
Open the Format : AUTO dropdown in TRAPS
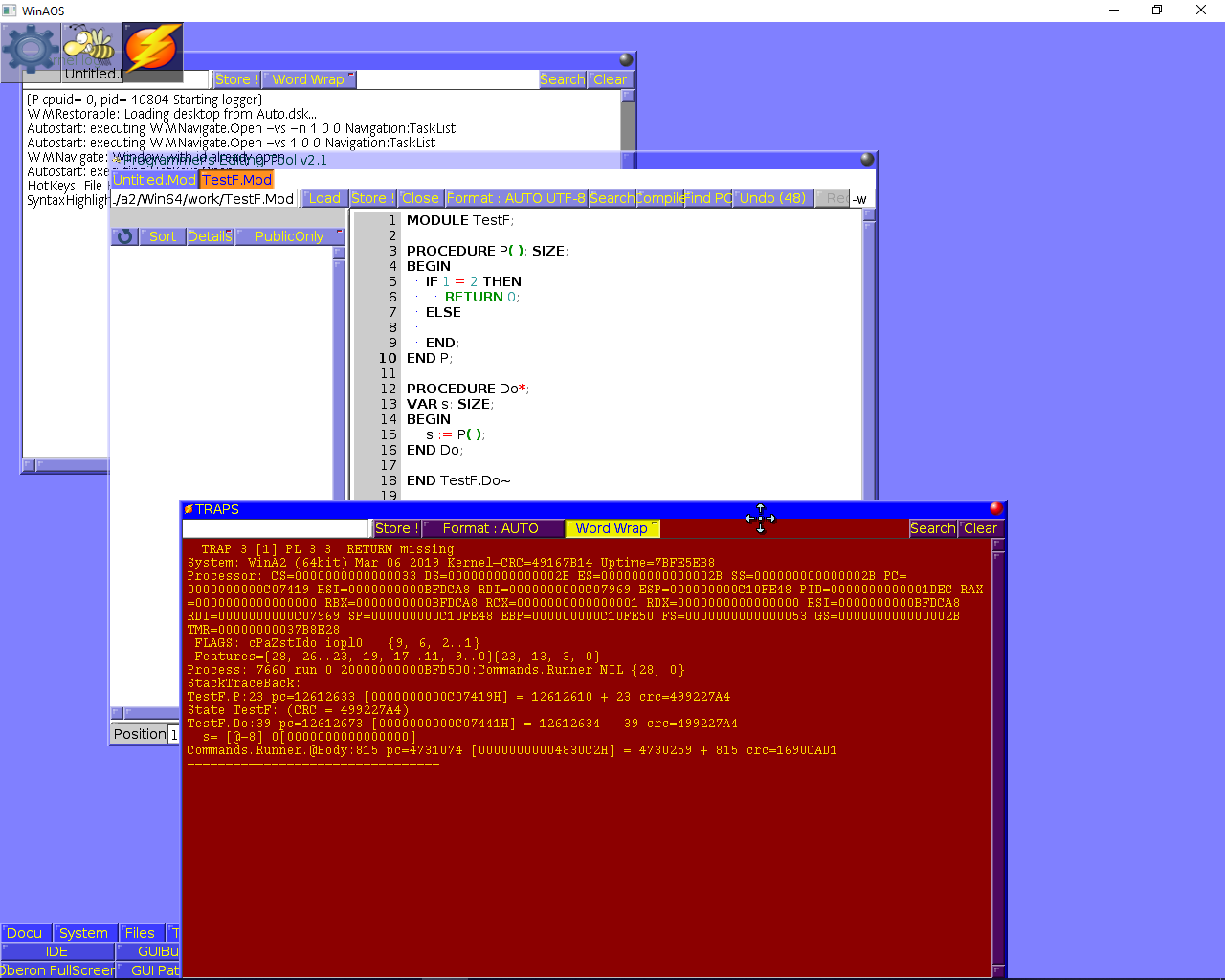coord(490,528)
